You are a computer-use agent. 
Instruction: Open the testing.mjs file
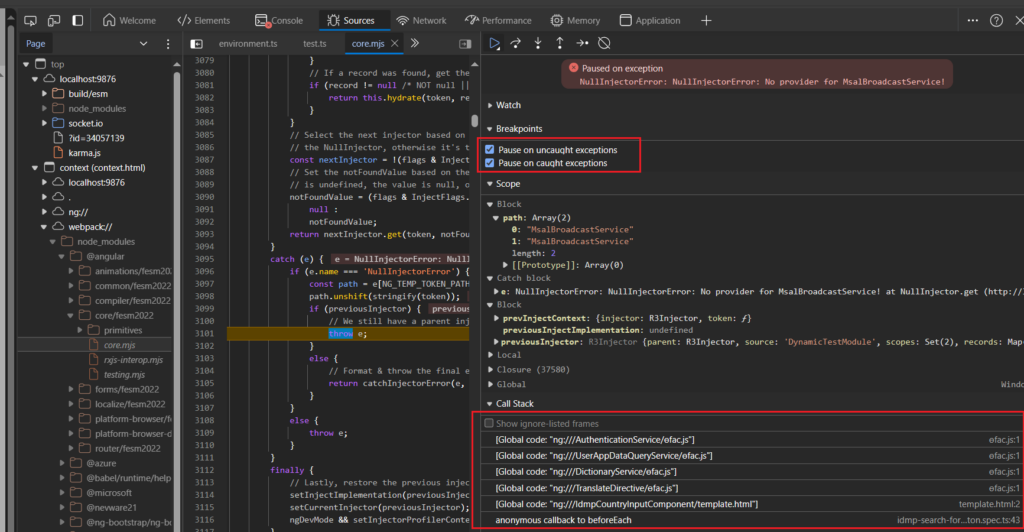pos(124,375)
